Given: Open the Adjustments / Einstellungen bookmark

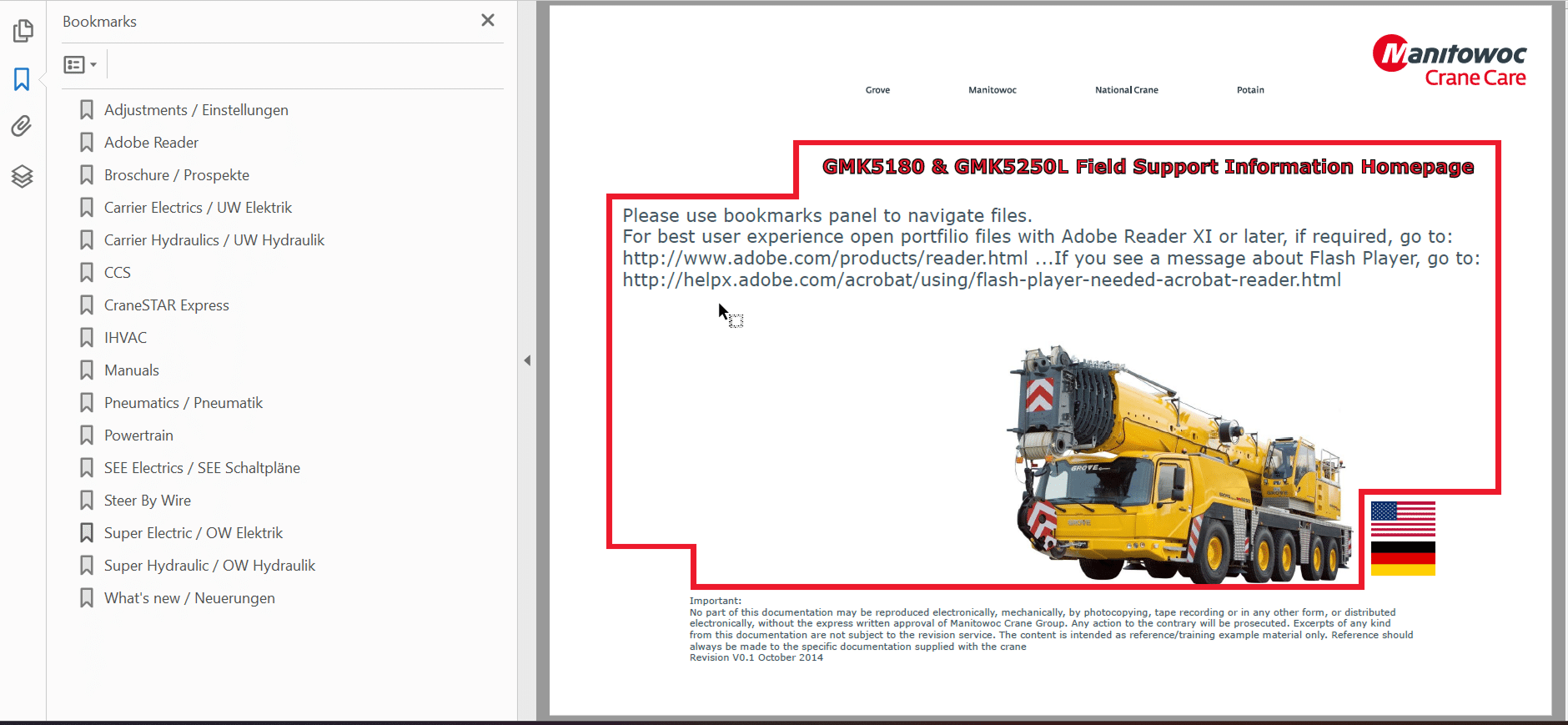Looking at the screenshot, I should pyautogui.click(x=196, y=110).
